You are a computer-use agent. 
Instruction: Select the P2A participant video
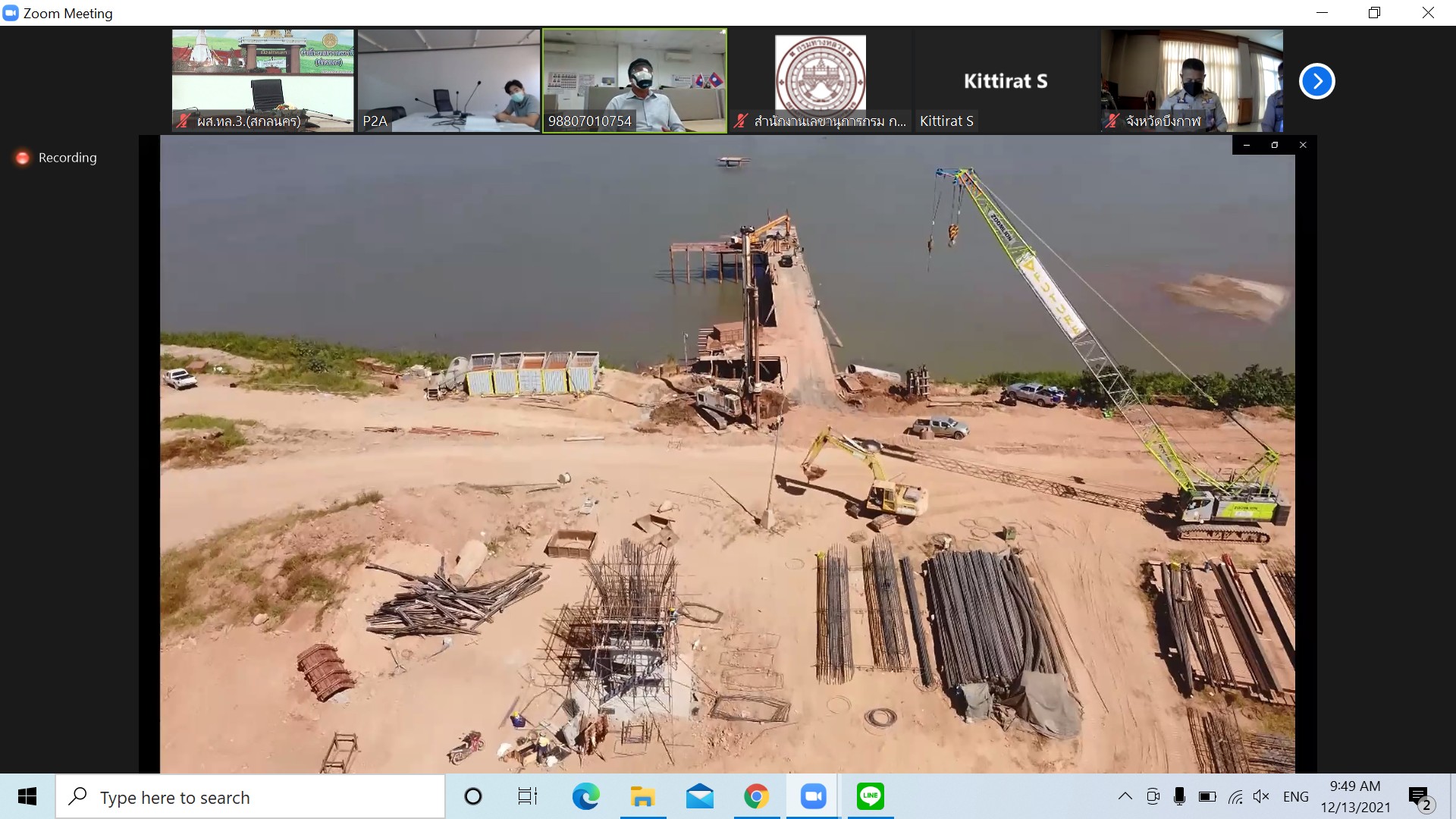pyautogui.click(x=448, y=80)
